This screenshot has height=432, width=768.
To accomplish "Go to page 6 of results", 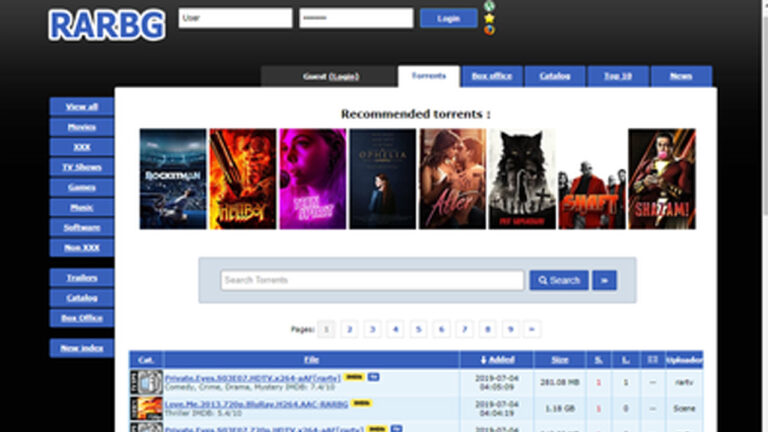I will 441,329.
